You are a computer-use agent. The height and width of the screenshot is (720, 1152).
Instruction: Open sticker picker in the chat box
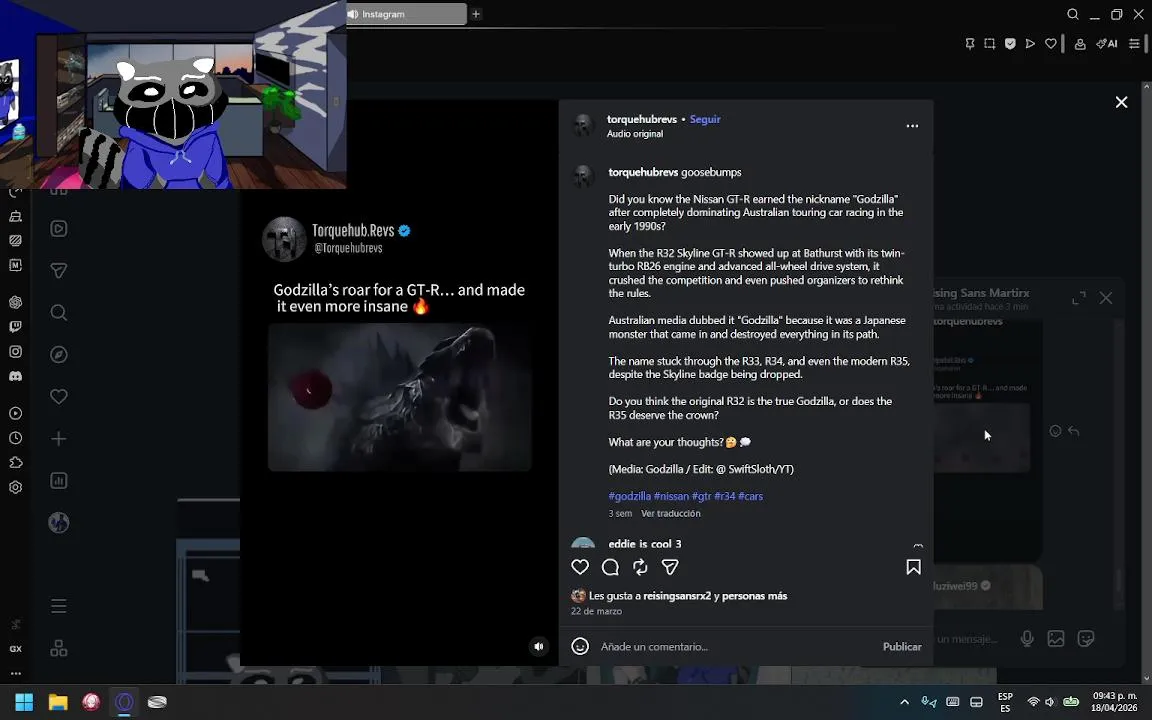click(x=1086, y=638)
